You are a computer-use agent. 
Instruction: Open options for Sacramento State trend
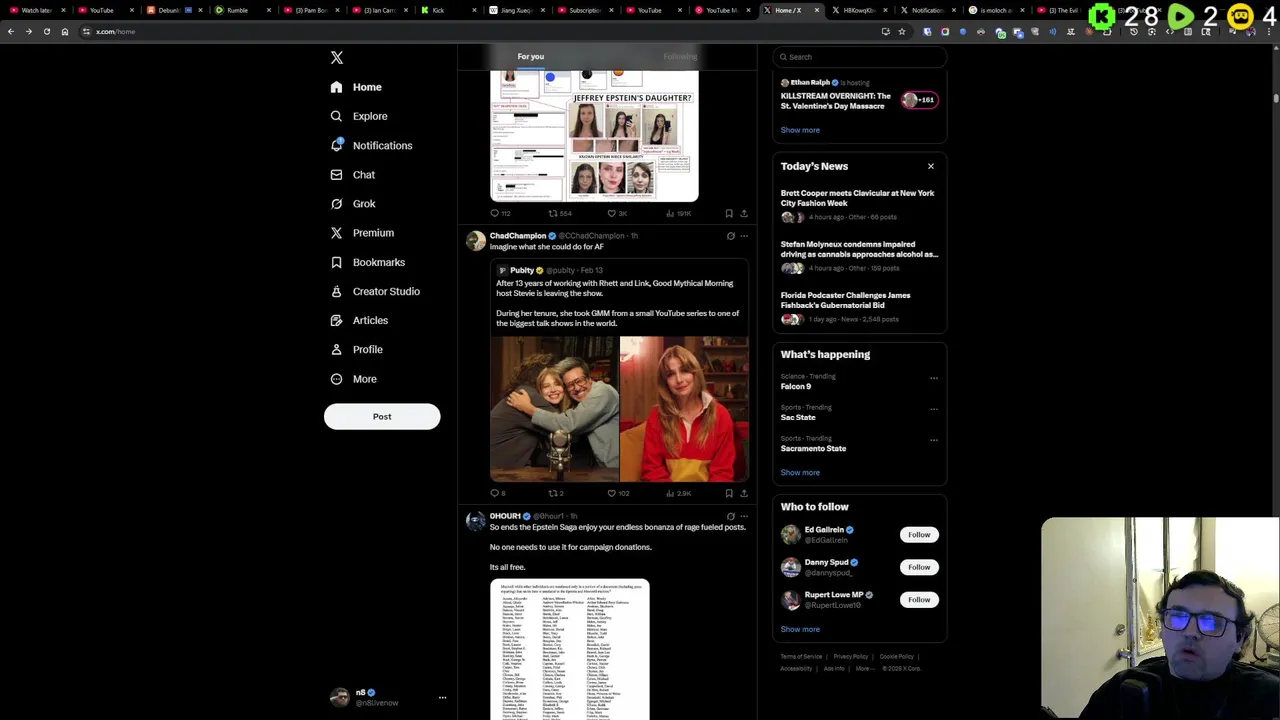click(x=933, y=440)
